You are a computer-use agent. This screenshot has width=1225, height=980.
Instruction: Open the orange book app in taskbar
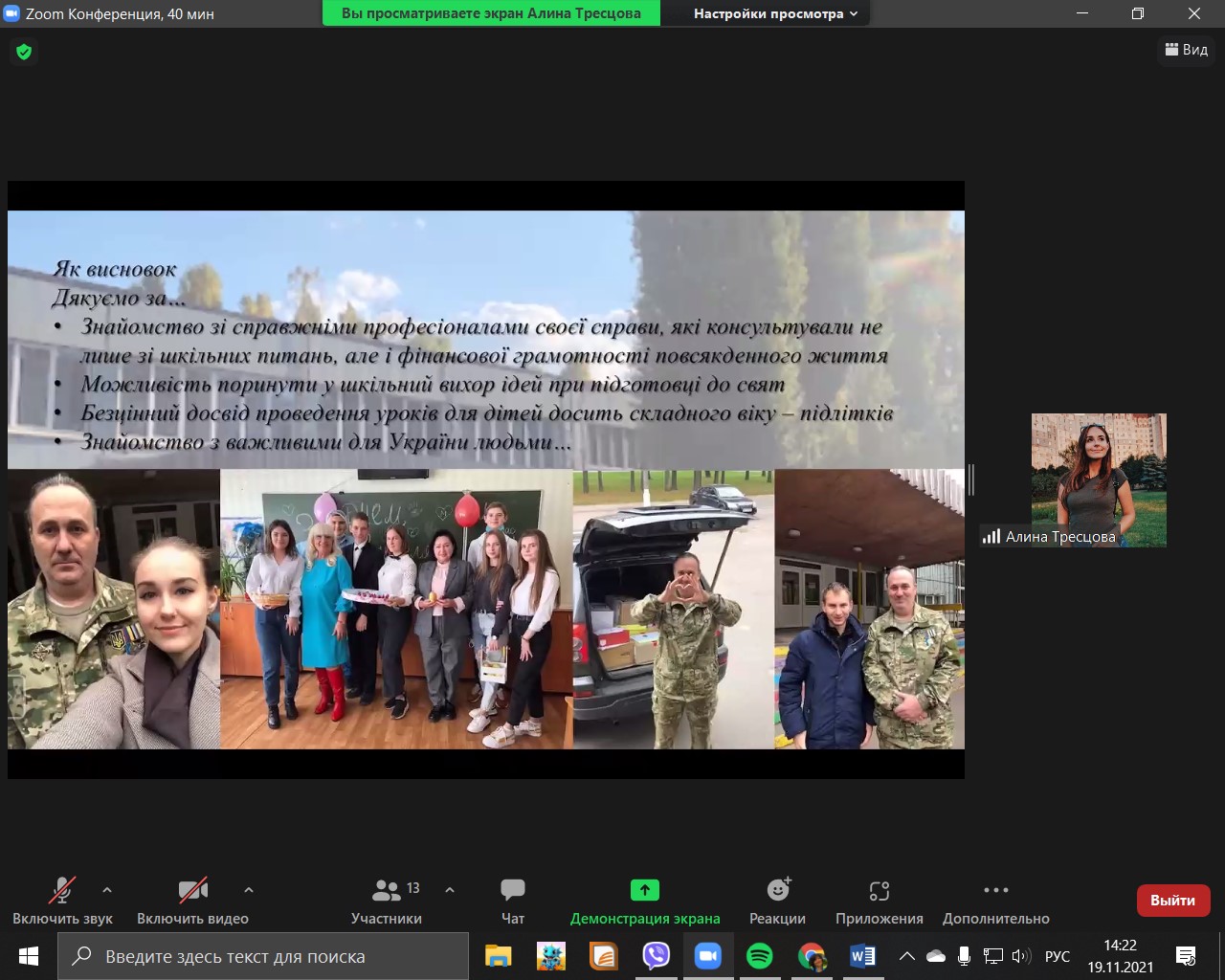pyautogui.click(x=603, y=956)
